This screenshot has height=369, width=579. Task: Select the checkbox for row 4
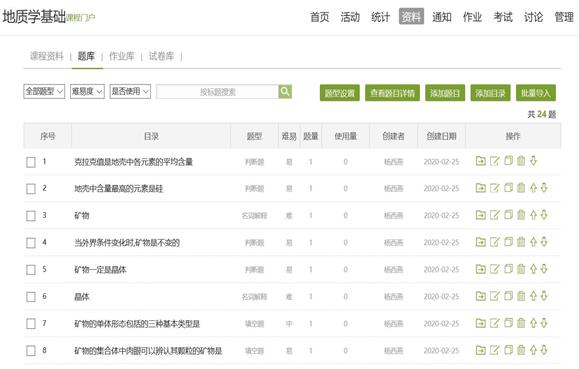(31, 243)
